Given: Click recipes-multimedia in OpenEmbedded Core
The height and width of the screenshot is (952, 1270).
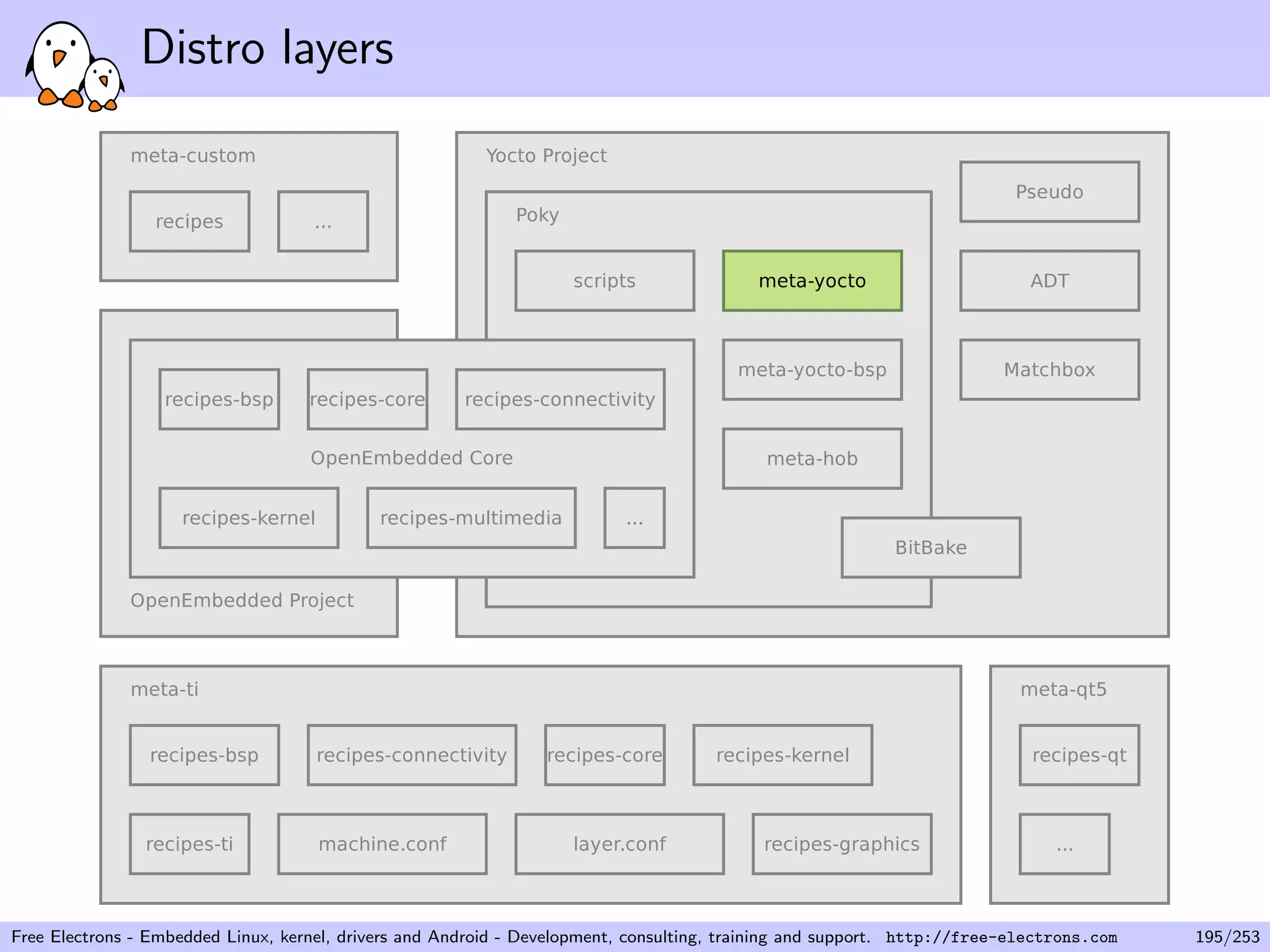Looking at the screenshot, I should tap(471, 518).
